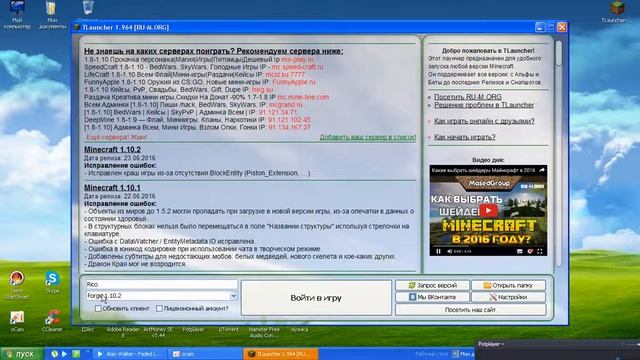Click the µTorrent desktop icon label
640x360 pixels.
tap(229, 329)
